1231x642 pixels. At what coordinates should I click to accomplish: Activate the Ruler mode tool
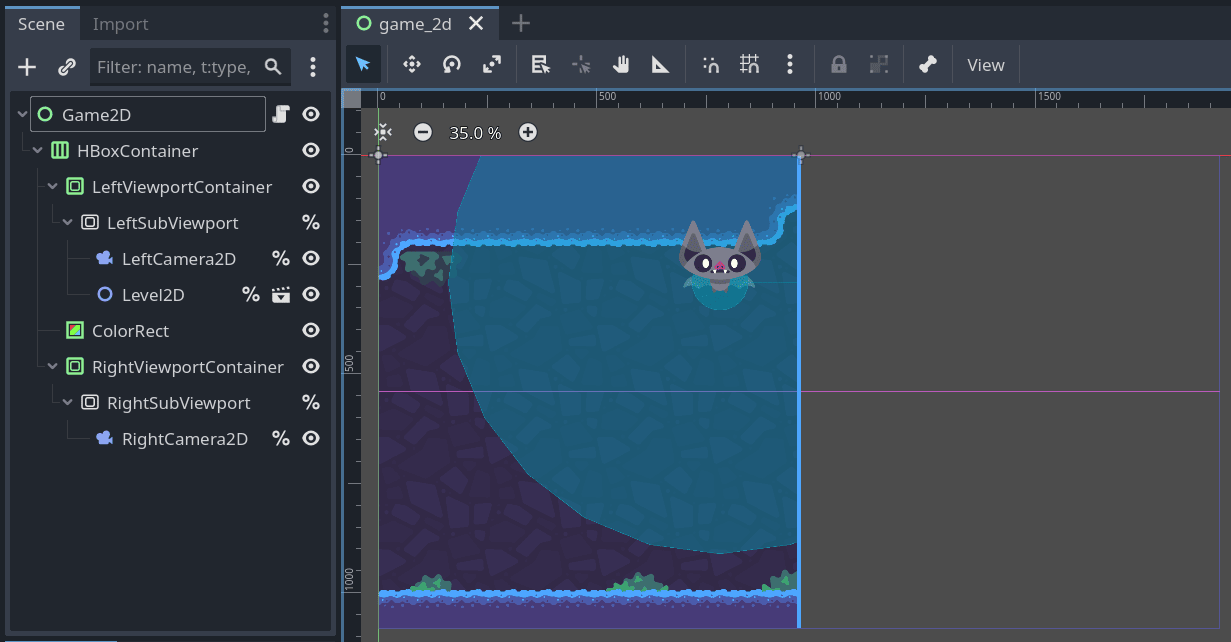pyautogui.click(x=661, y=65)
